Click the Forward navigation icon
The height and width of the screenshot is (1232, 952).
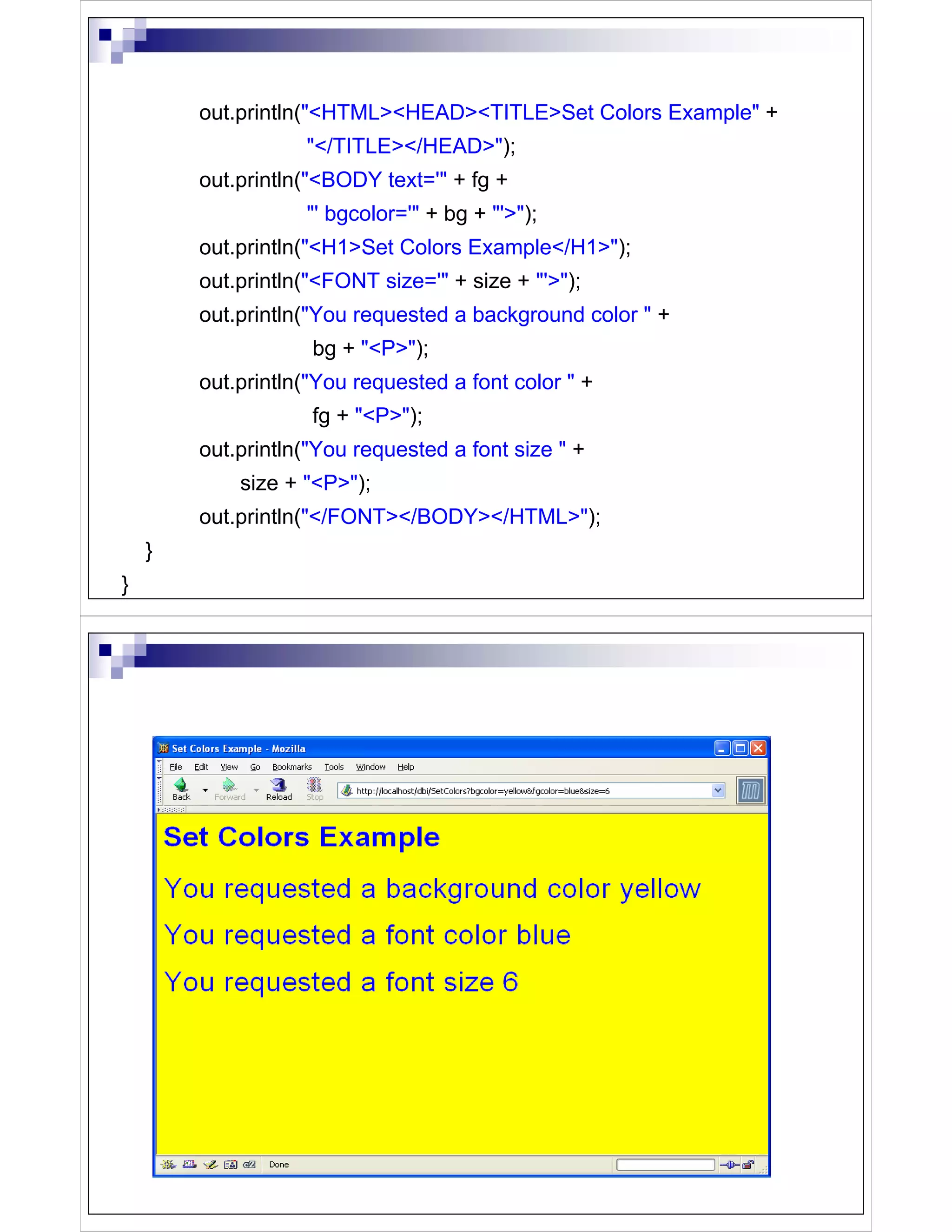tap(229, 785)
